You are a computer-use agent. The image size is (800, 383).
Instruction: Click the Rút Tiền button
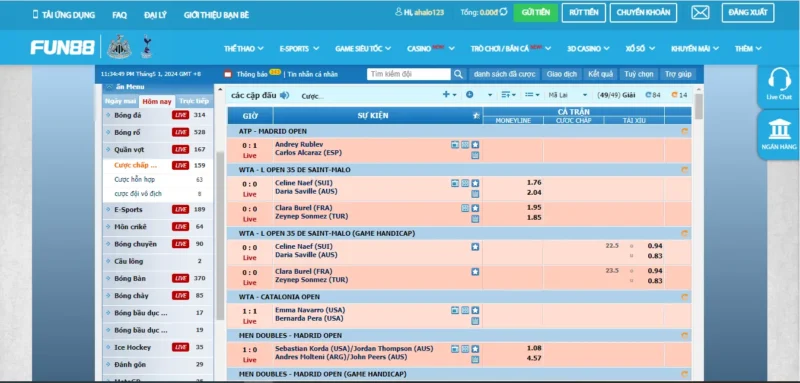point(584,12)
